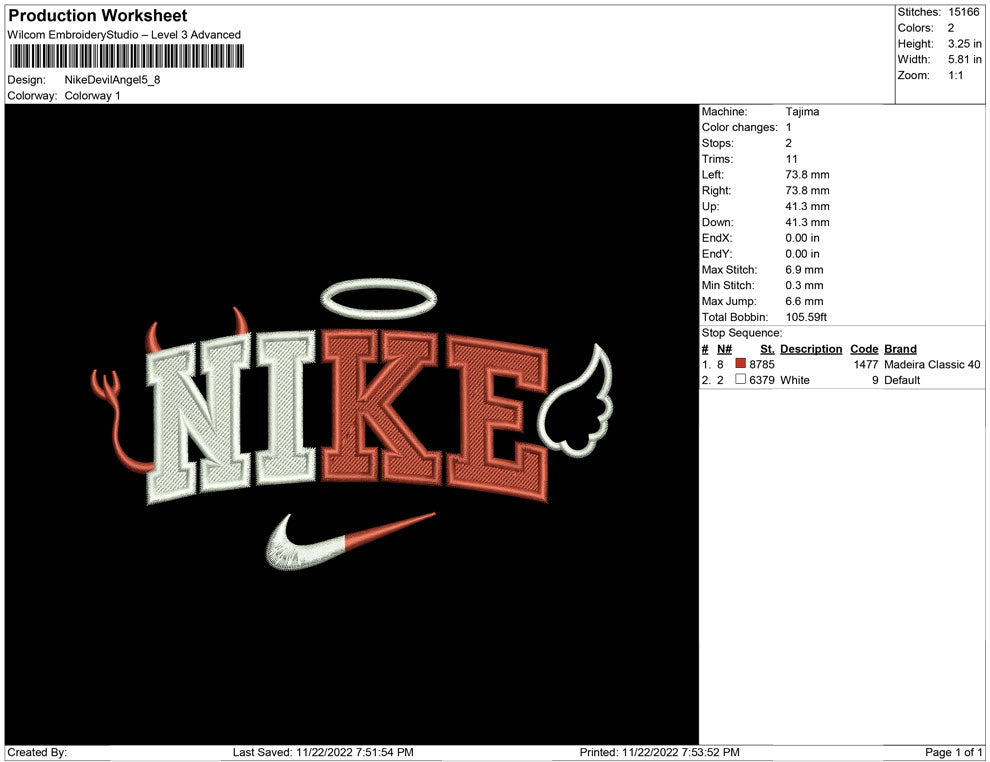Click 'Wilcom EmbroideryStudio – Level 3 Advanced' text

pos(124,35)
